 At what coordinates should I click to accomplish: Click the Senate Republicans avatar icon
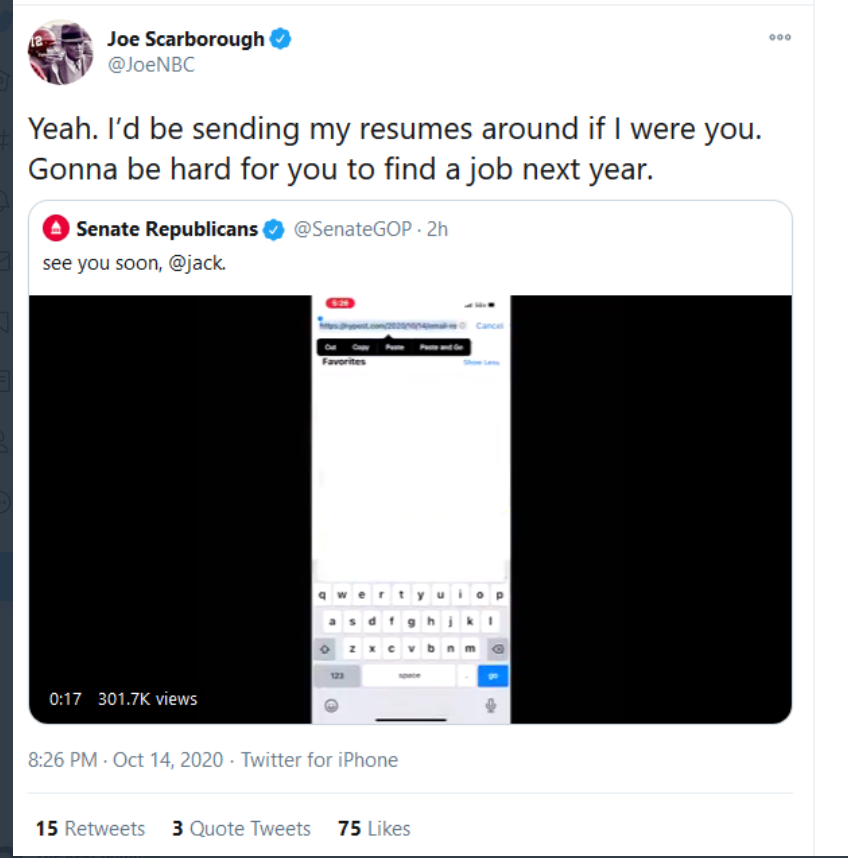(56, 229)
